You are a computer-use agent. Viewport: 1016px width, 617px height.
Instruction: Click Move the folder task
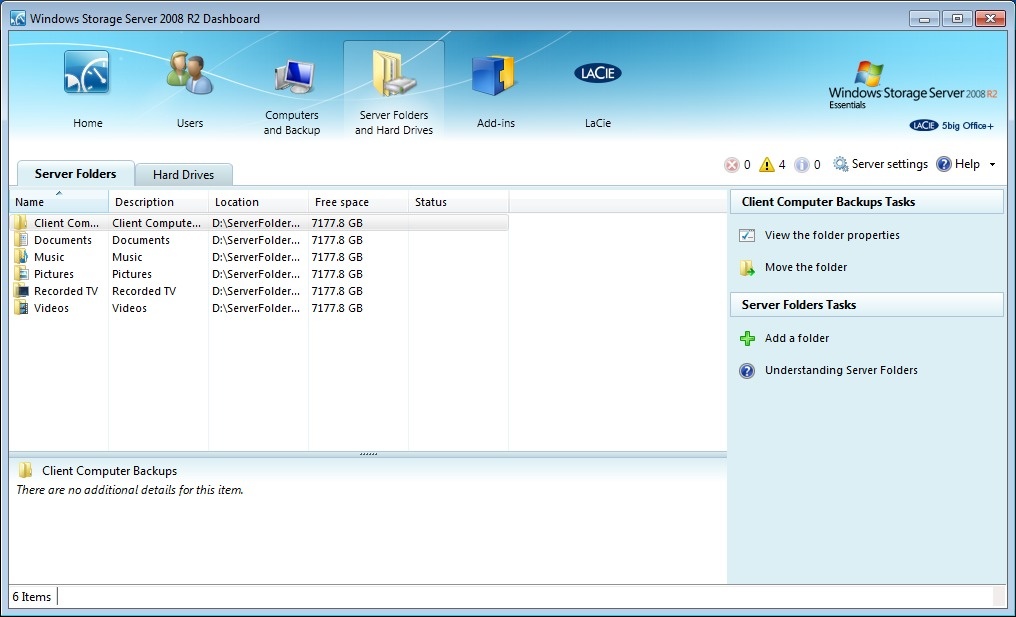pos(805,267)
